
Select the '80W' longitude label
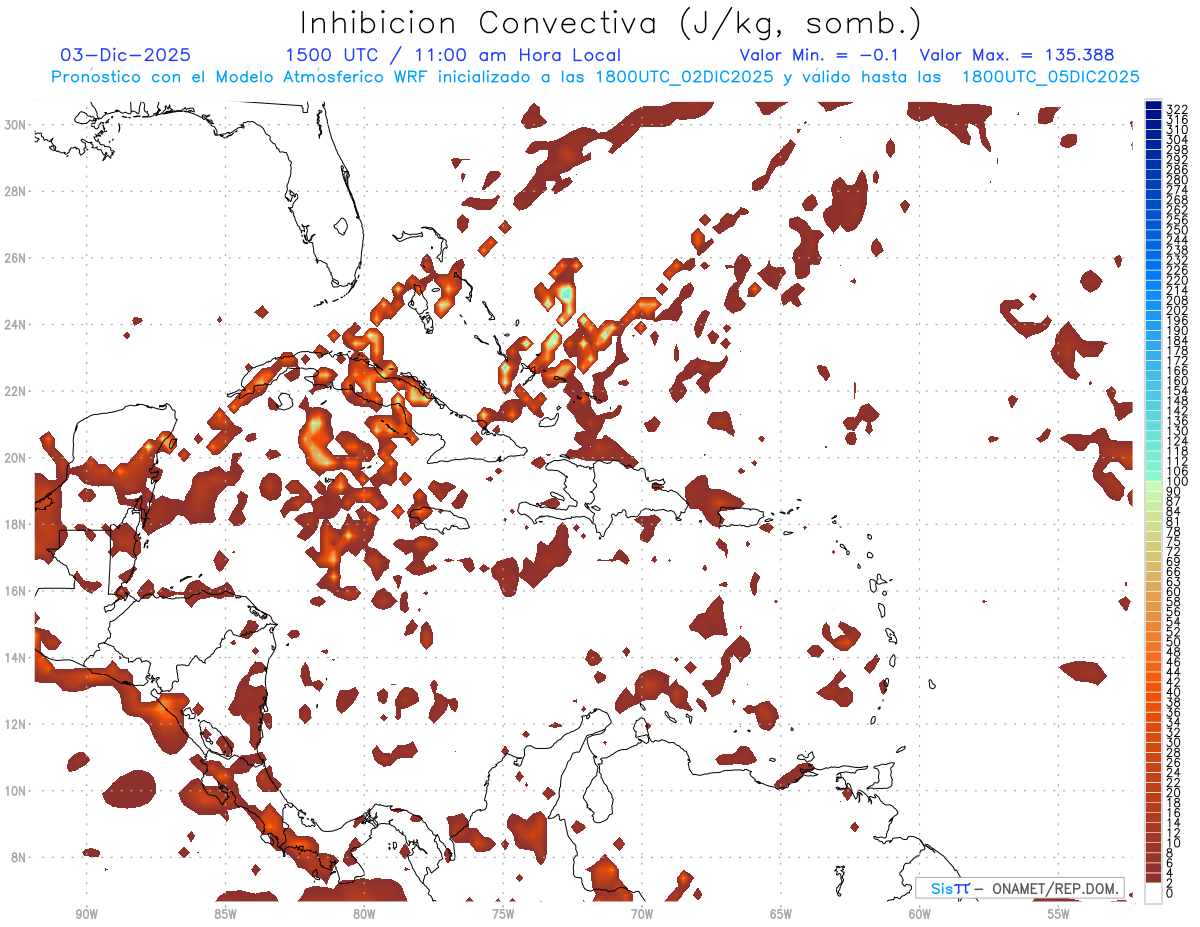364,914
